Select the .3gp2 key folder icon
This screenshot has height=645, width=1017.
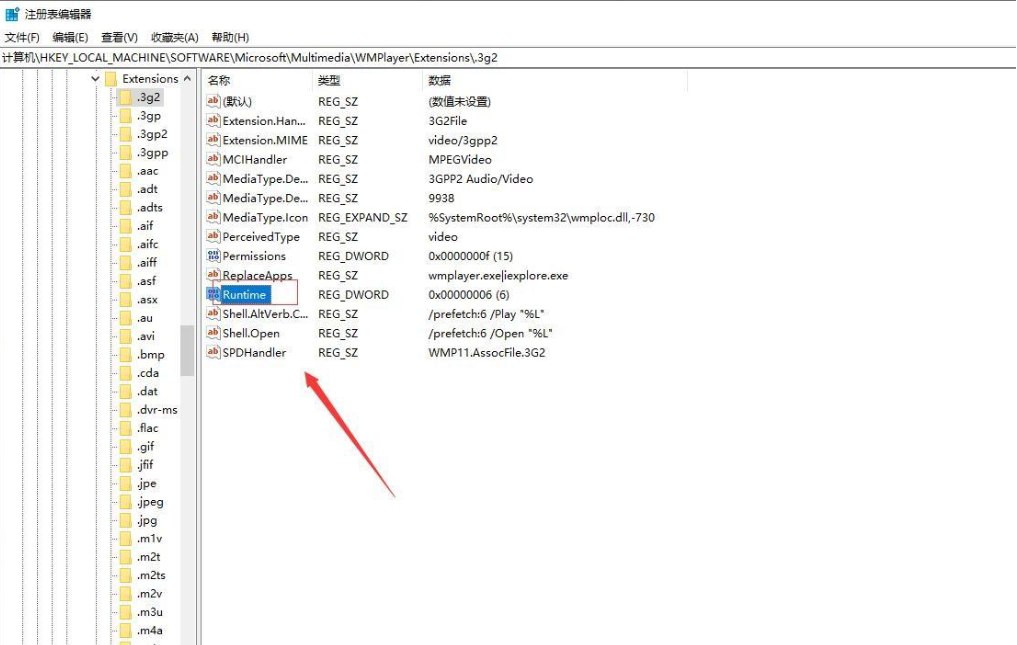(126, 134)
